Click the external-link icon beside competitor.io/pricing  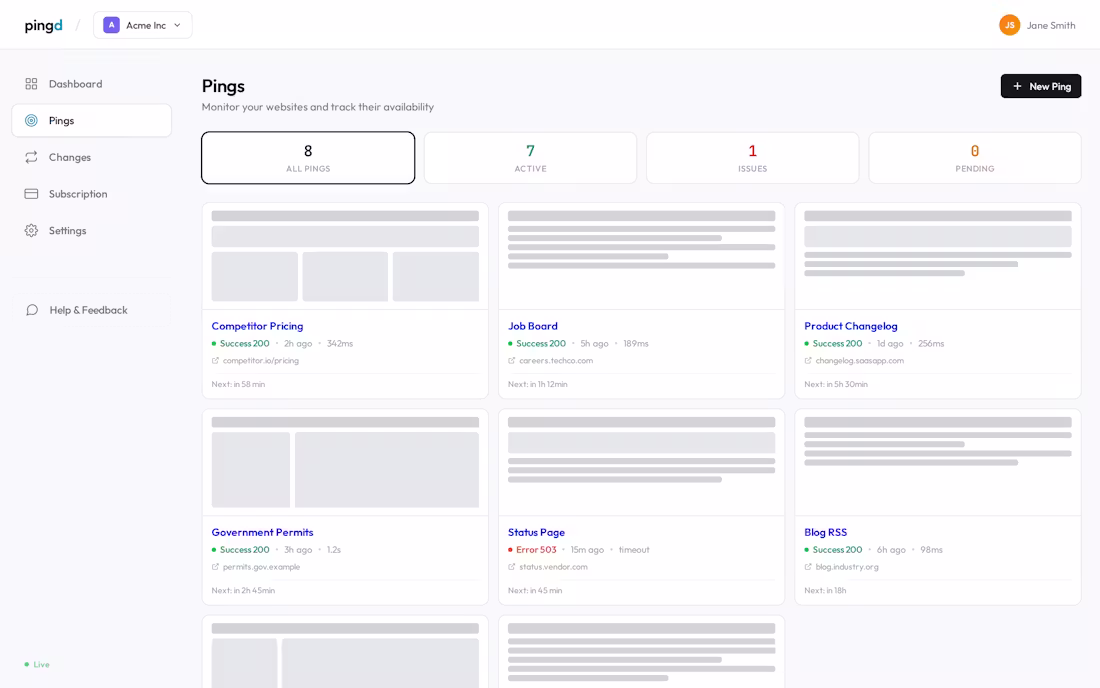(x=215, y=361)
